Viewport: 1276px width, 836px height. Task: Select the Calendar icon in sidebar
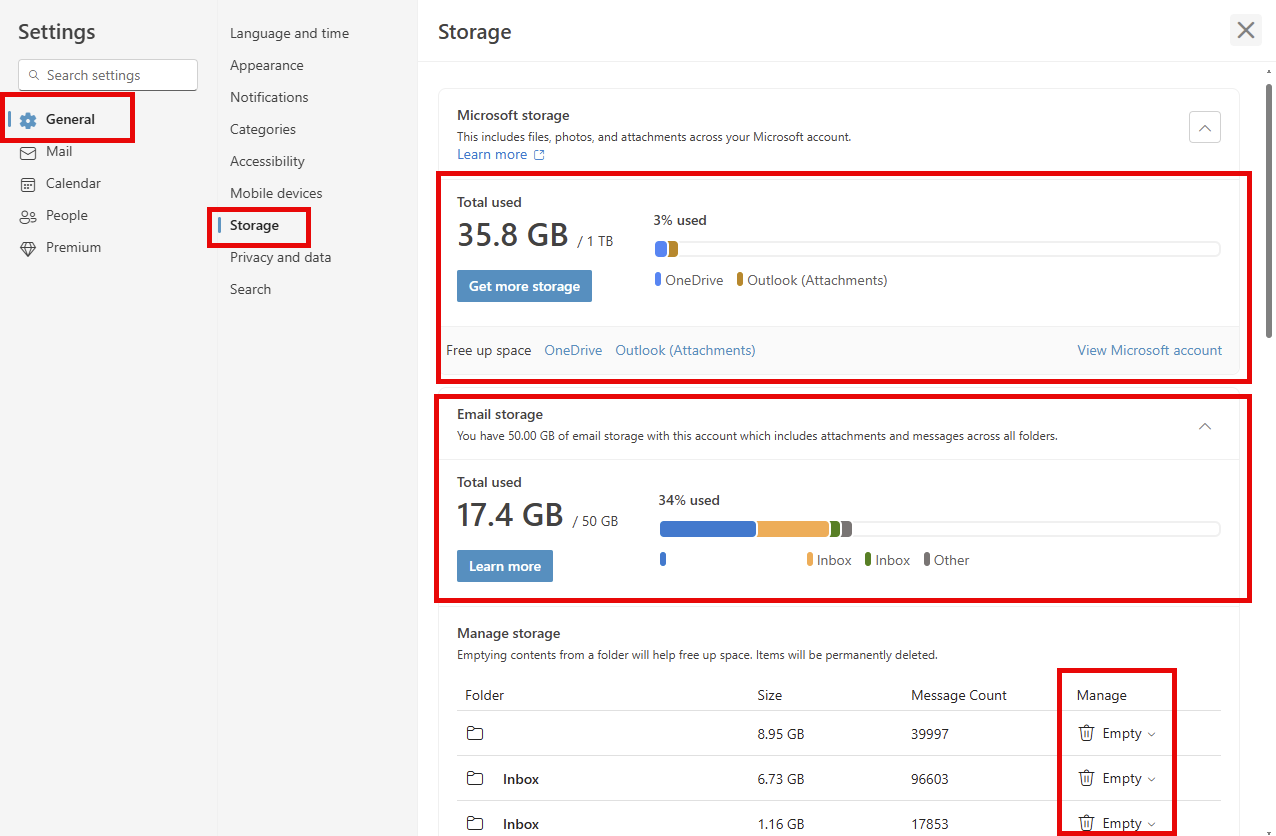tap(28, 184)
